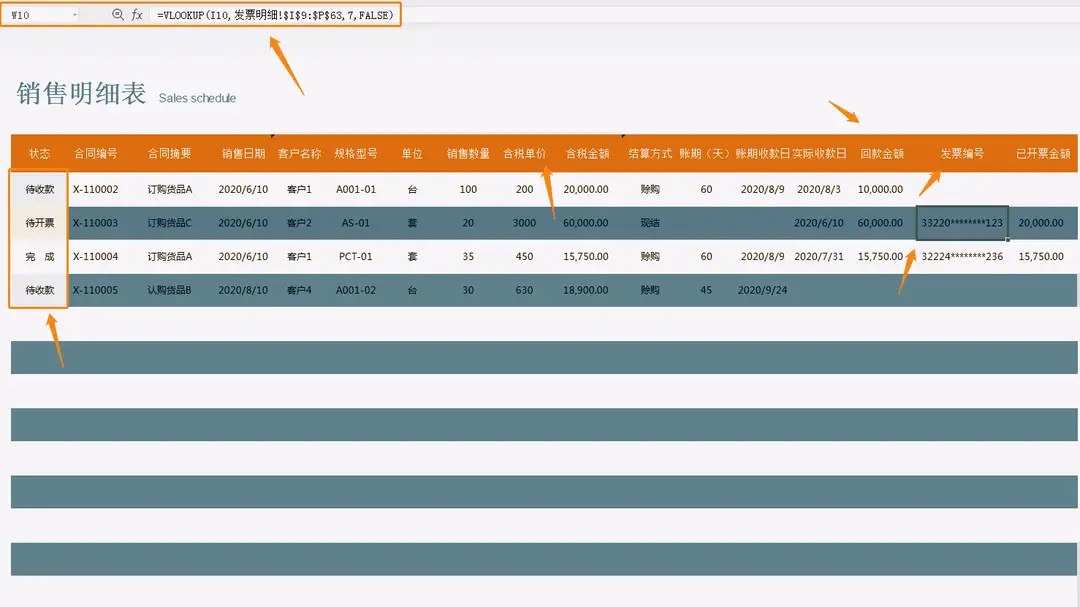Click repayment amount 10,000.00

click(x=880, y=189)
